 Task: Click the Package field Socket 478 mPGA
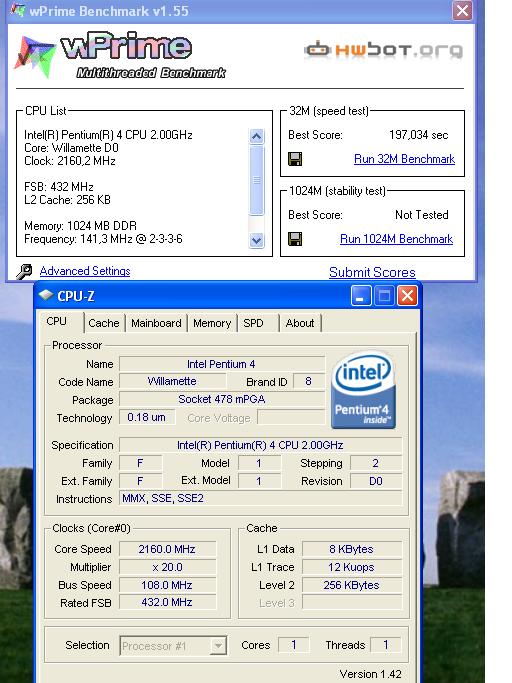[222, 399]
